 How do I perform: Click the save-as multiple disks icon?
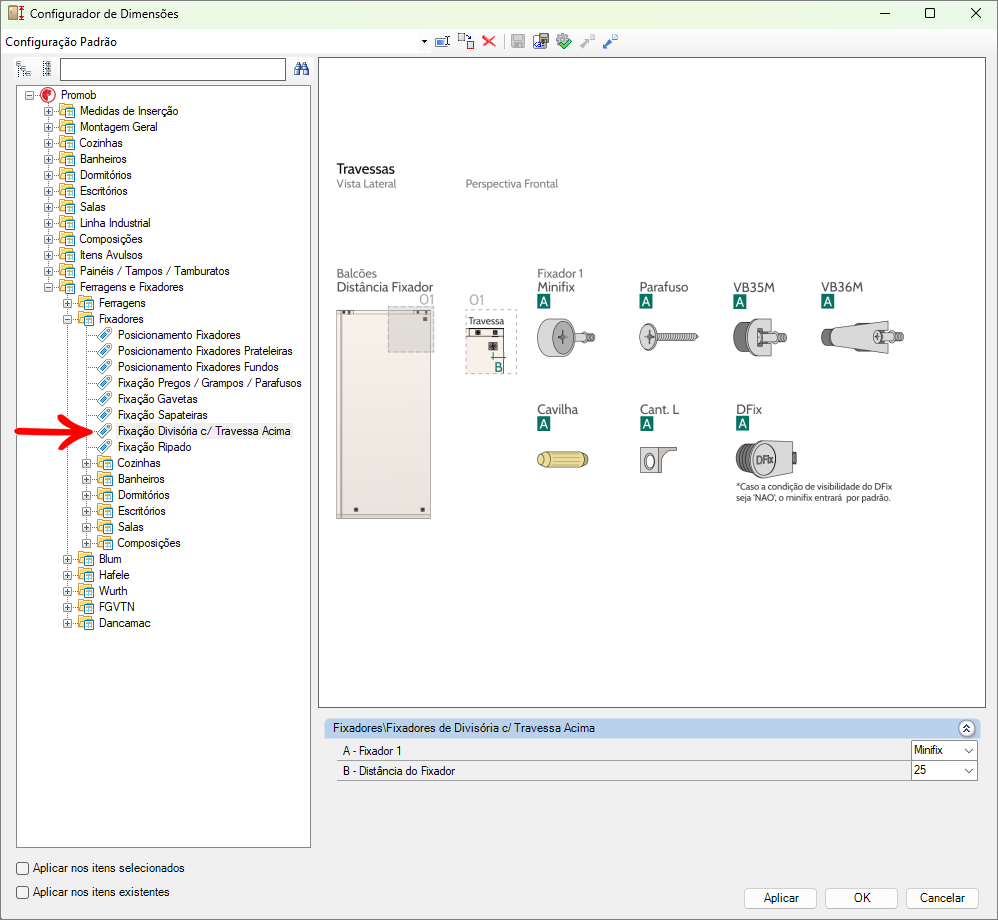(541, 42)
